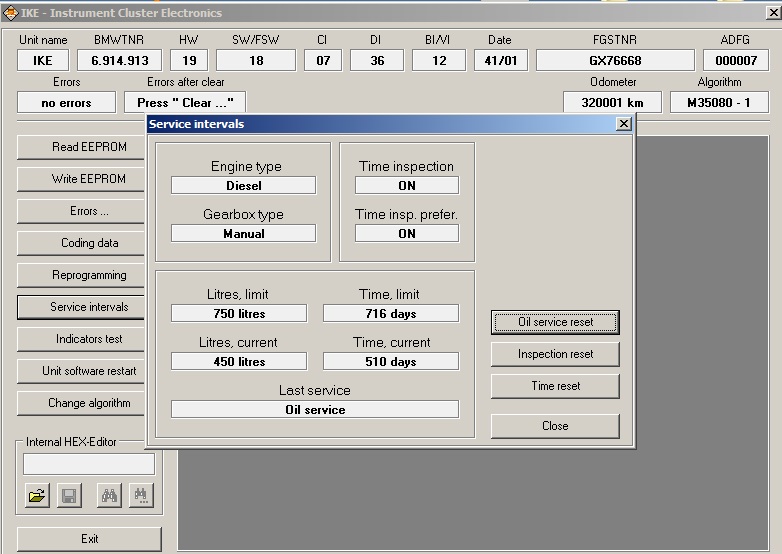This screenshot has height=554, width=782.
Task: Click Time reset button
Action: tap(556, 386)
